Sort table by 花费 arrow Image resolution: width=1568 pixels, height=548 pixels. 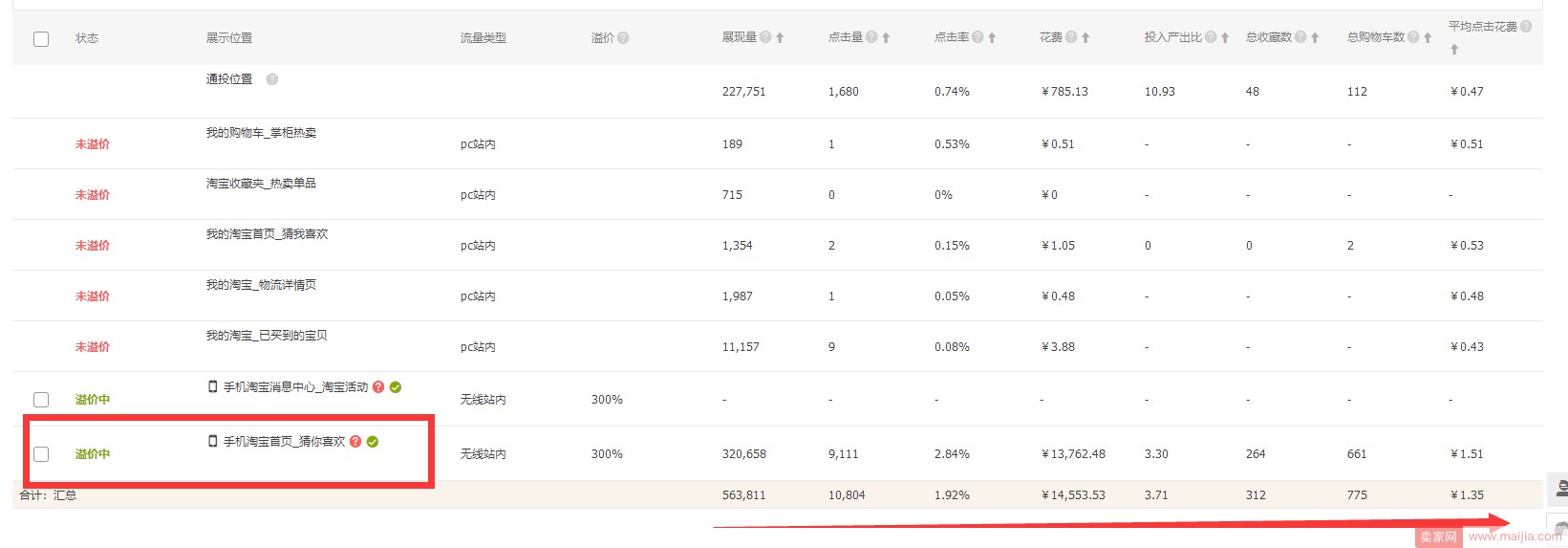coord(1085,38)
